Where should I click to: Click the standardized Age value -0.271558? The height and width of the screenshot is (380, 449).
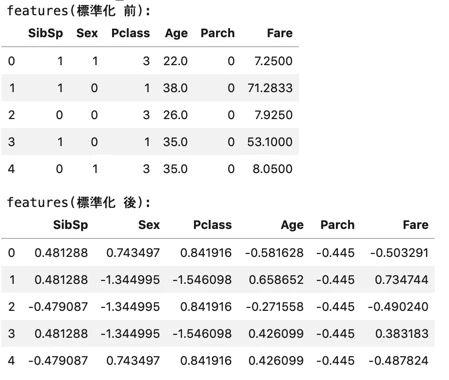275,307
